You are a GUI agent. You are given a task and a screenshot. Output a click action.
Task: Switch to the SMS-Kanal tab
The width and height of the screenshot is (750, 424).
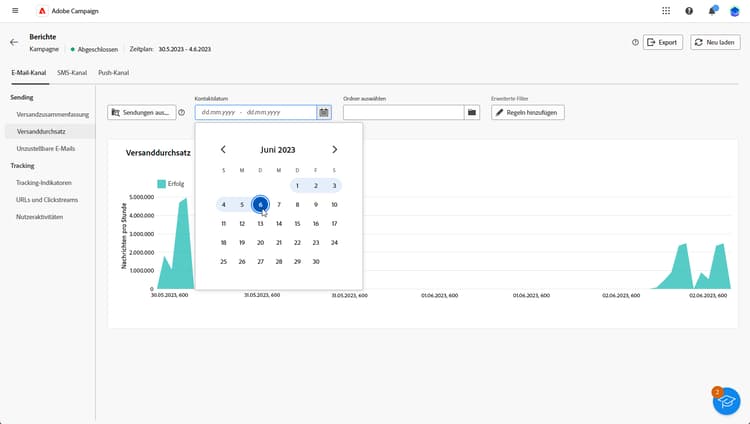[x=72, y=73]
